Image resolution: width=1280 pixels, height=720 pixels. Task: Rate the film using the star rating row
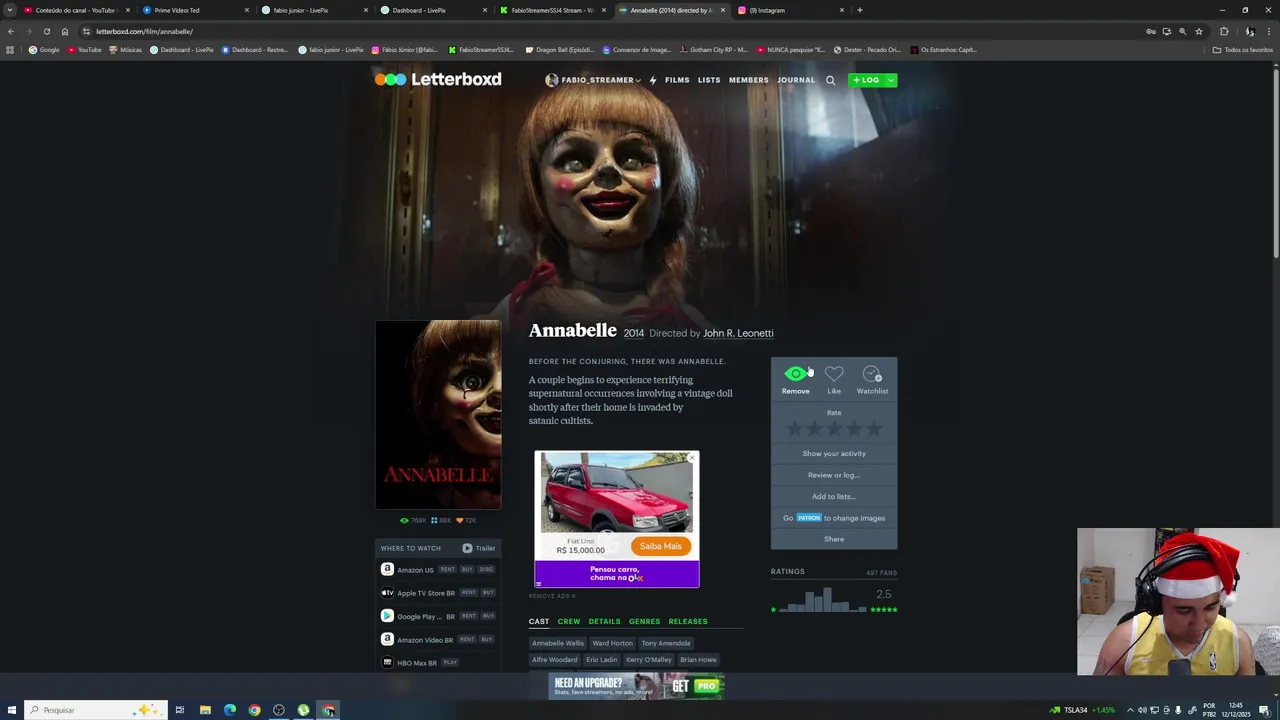coord(834,429)
